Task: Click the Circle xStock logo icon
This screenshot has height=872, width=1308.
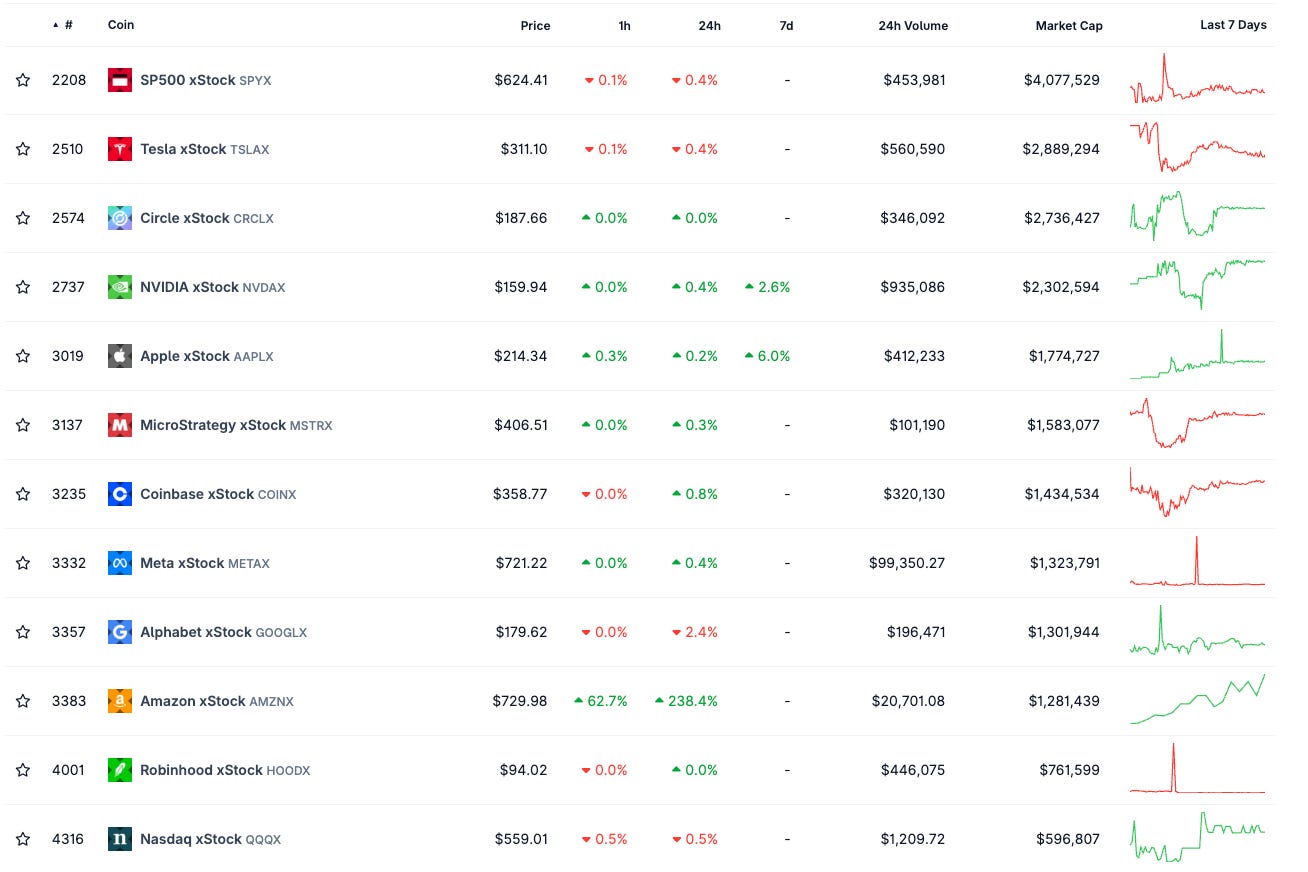Action: point(120,218)
